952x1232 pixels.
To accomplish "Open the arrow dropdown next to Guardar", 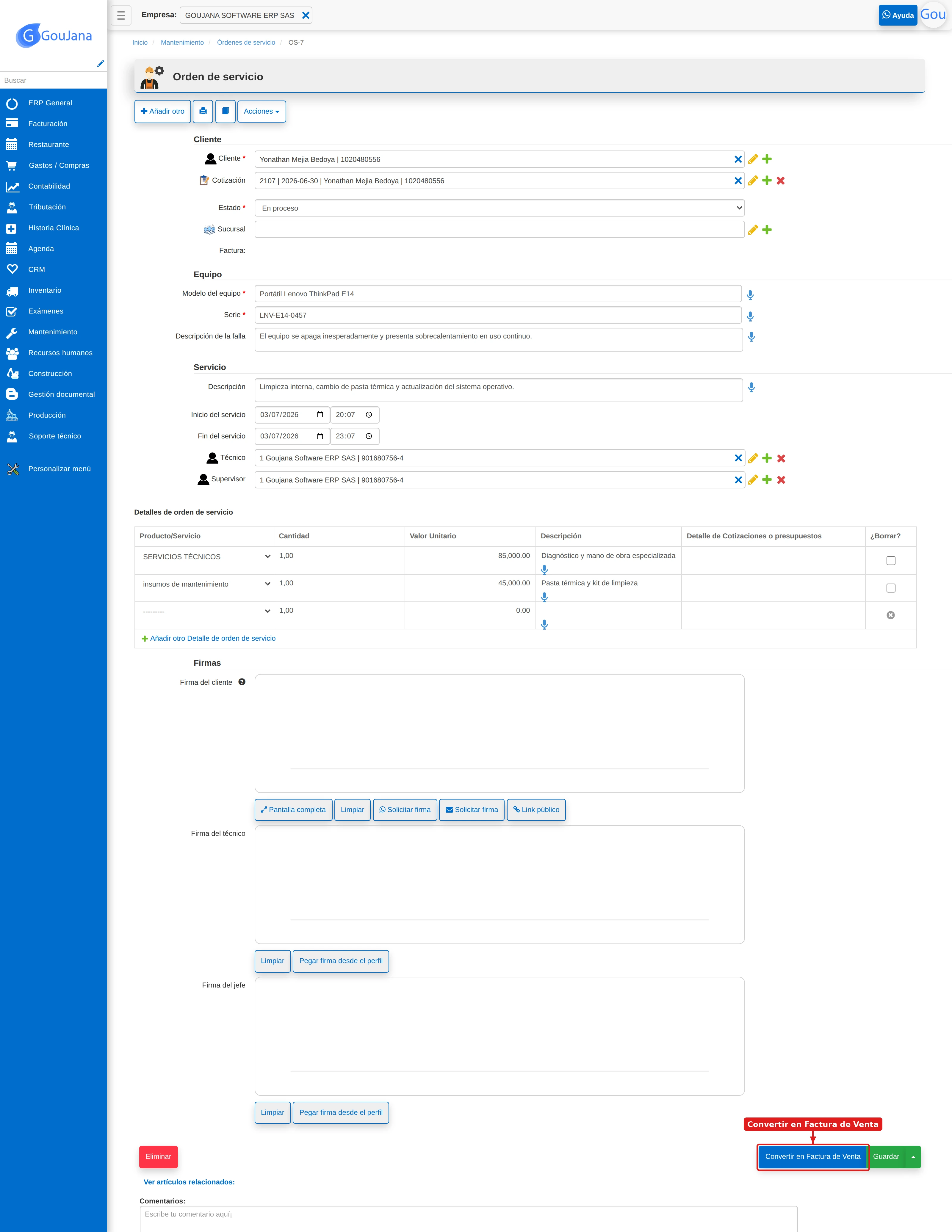I will click(913, 1157).
